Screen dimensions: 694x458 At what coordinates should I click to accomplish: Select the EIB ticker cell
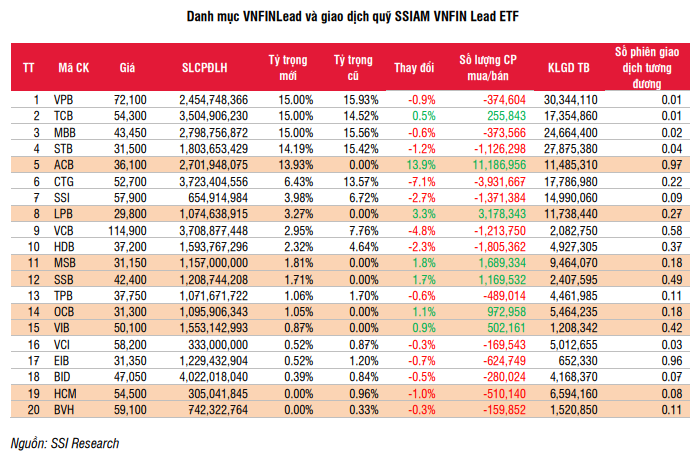[x=62, y=361]
